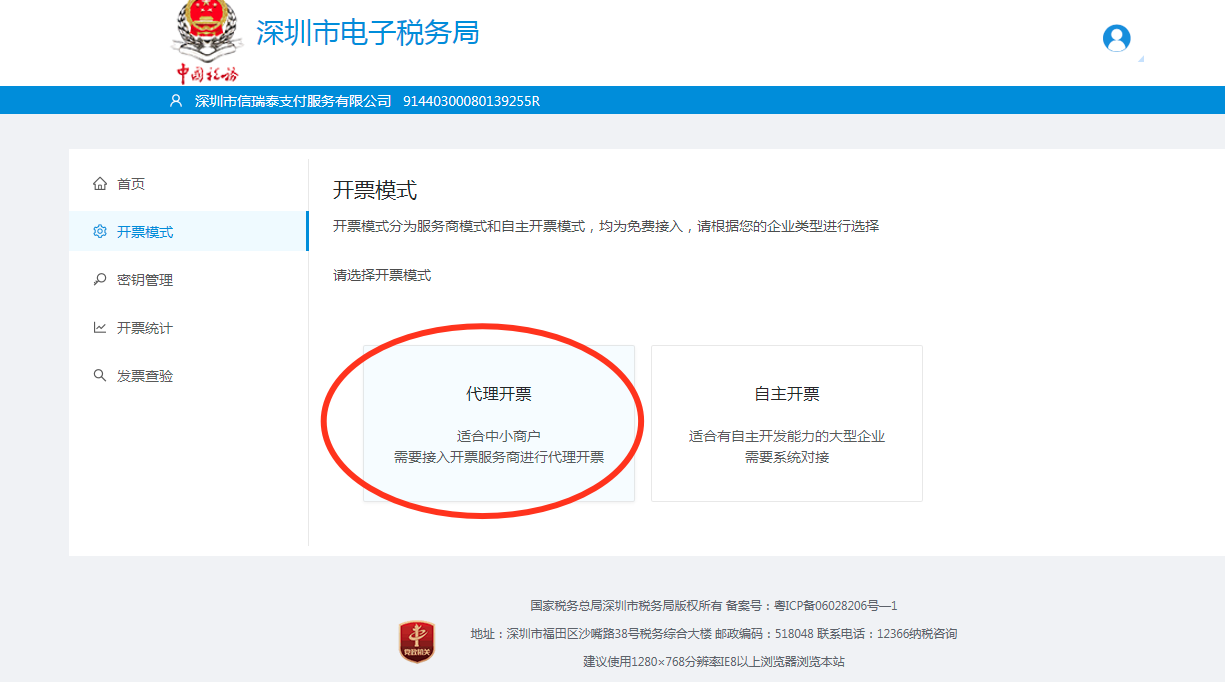Click the red badge icon in the footer
Viewport: 1225px width, 682px height.
[417, 641]
